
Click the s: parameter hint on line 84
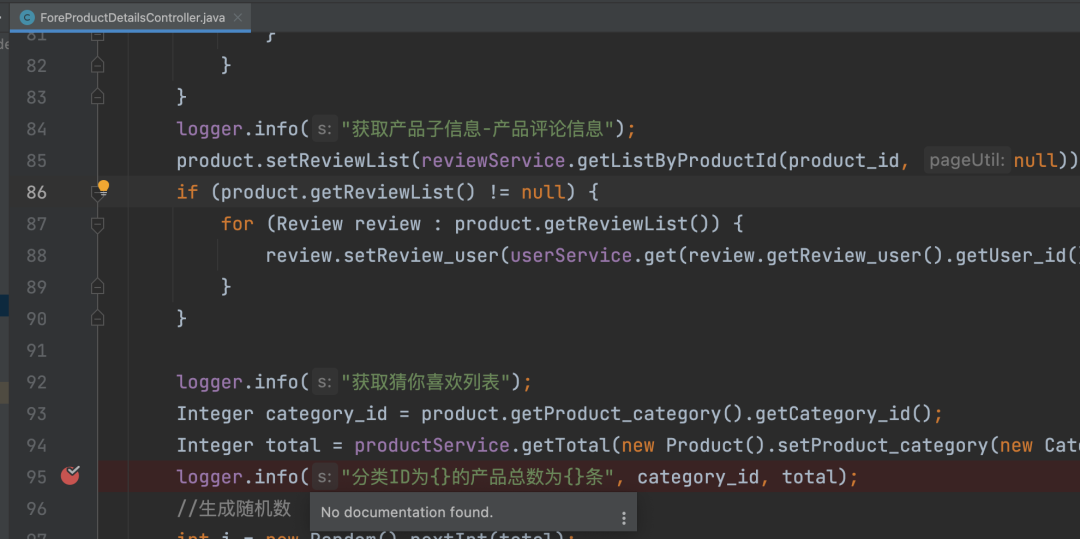click(323, 129)
